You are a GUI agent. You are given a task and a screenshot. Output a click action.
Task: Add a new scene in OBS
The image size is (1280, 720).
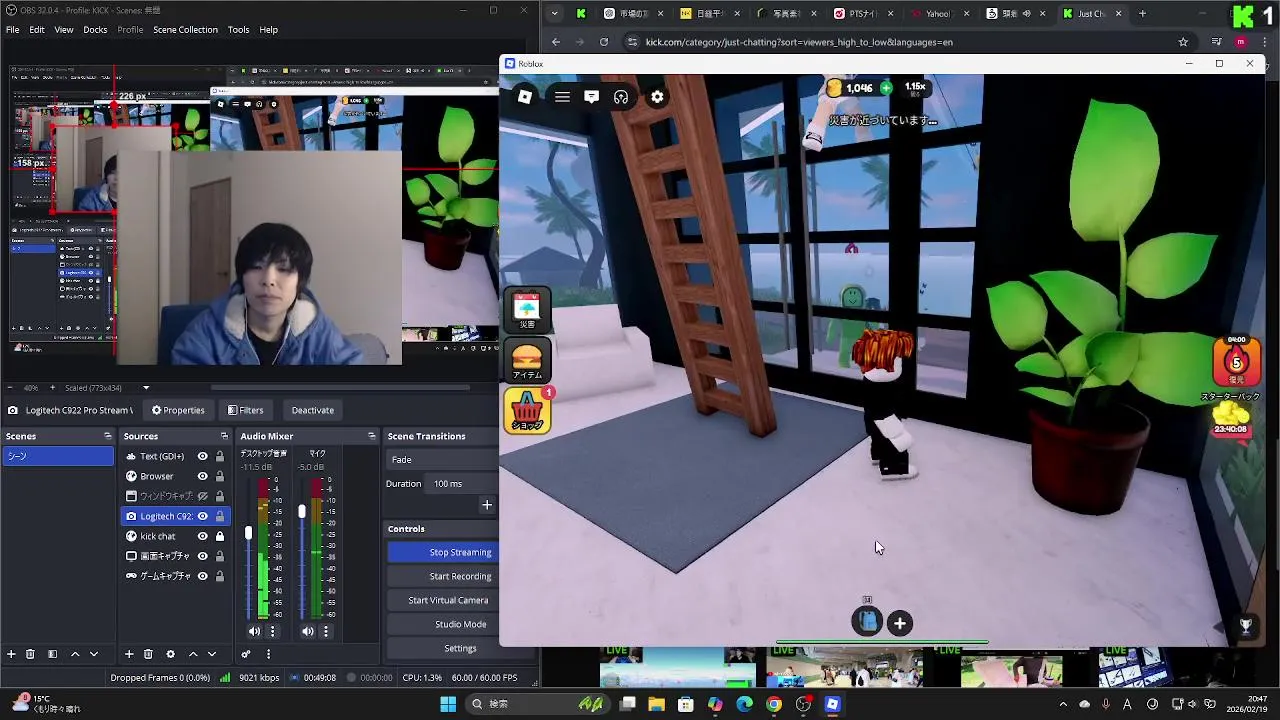click(11, 654)
